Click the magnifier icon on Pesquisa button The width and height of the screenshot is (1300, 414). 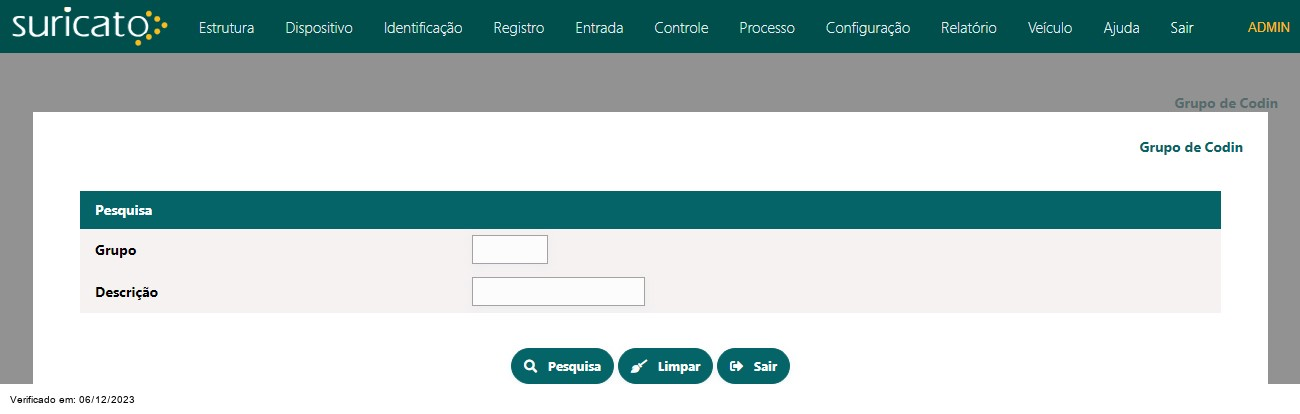(531, 366)
